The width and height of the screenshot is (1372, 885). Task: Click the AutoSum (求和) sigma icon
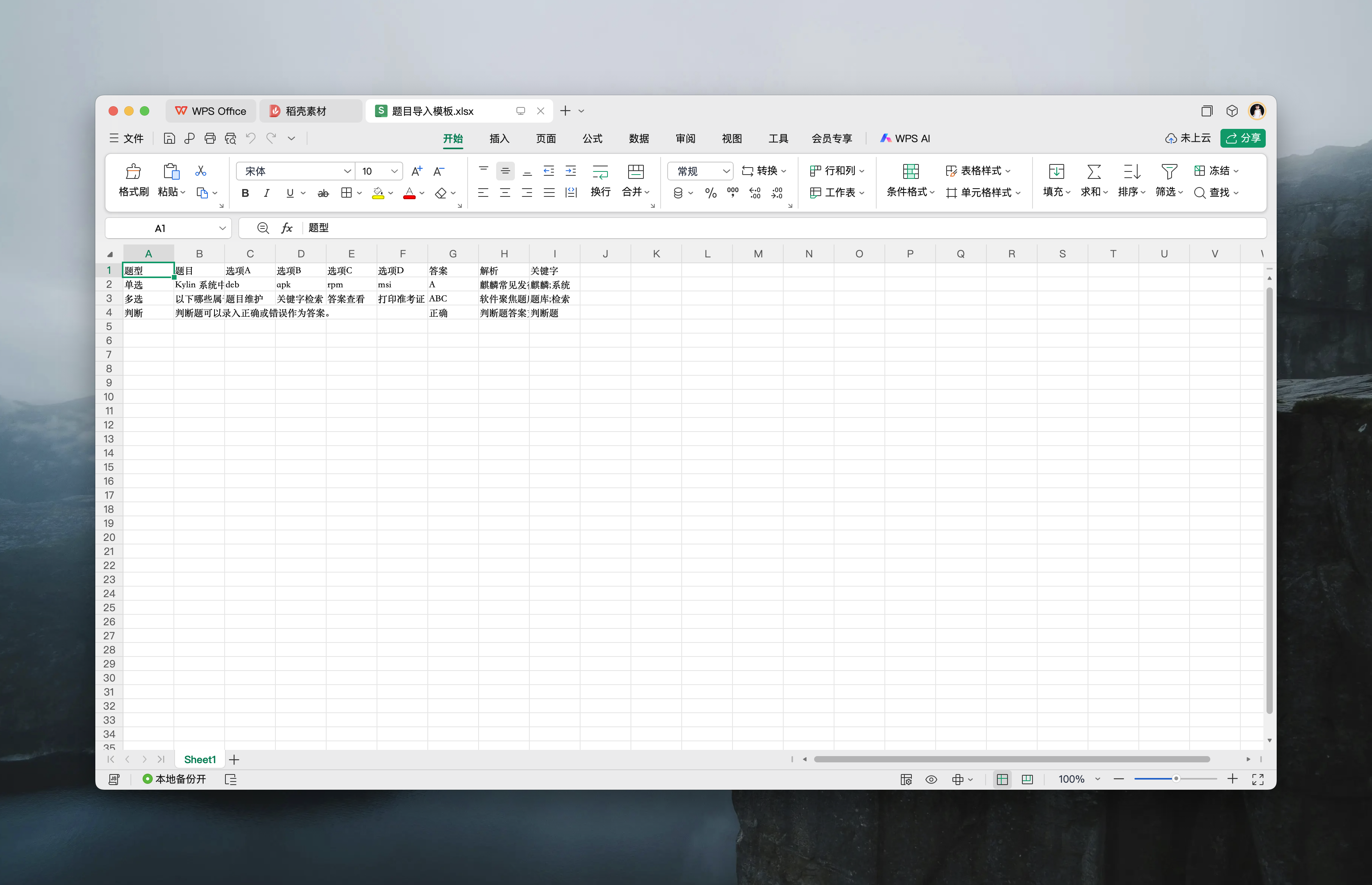tap(1094, 171)
